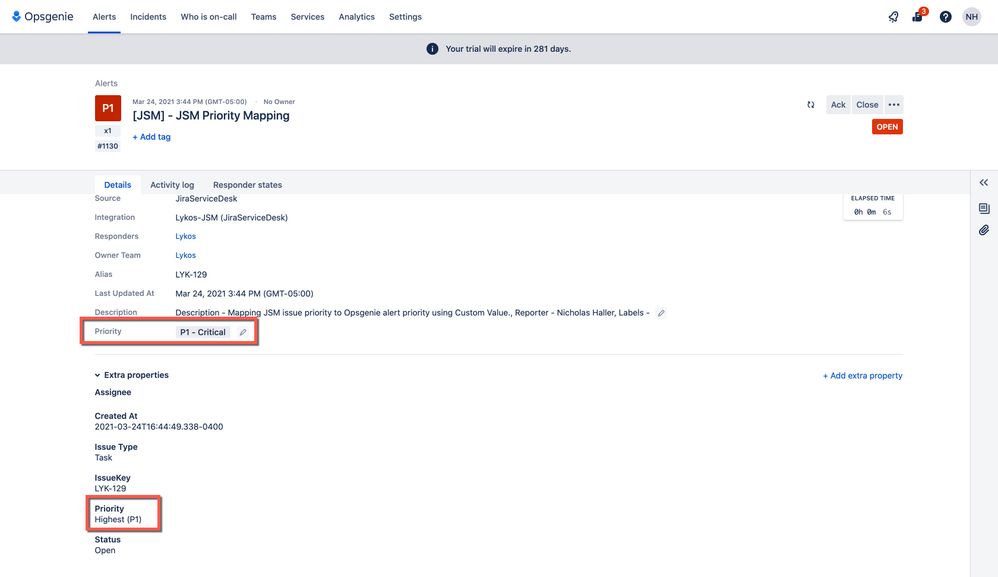Click the Last Updated At date value

244,294
